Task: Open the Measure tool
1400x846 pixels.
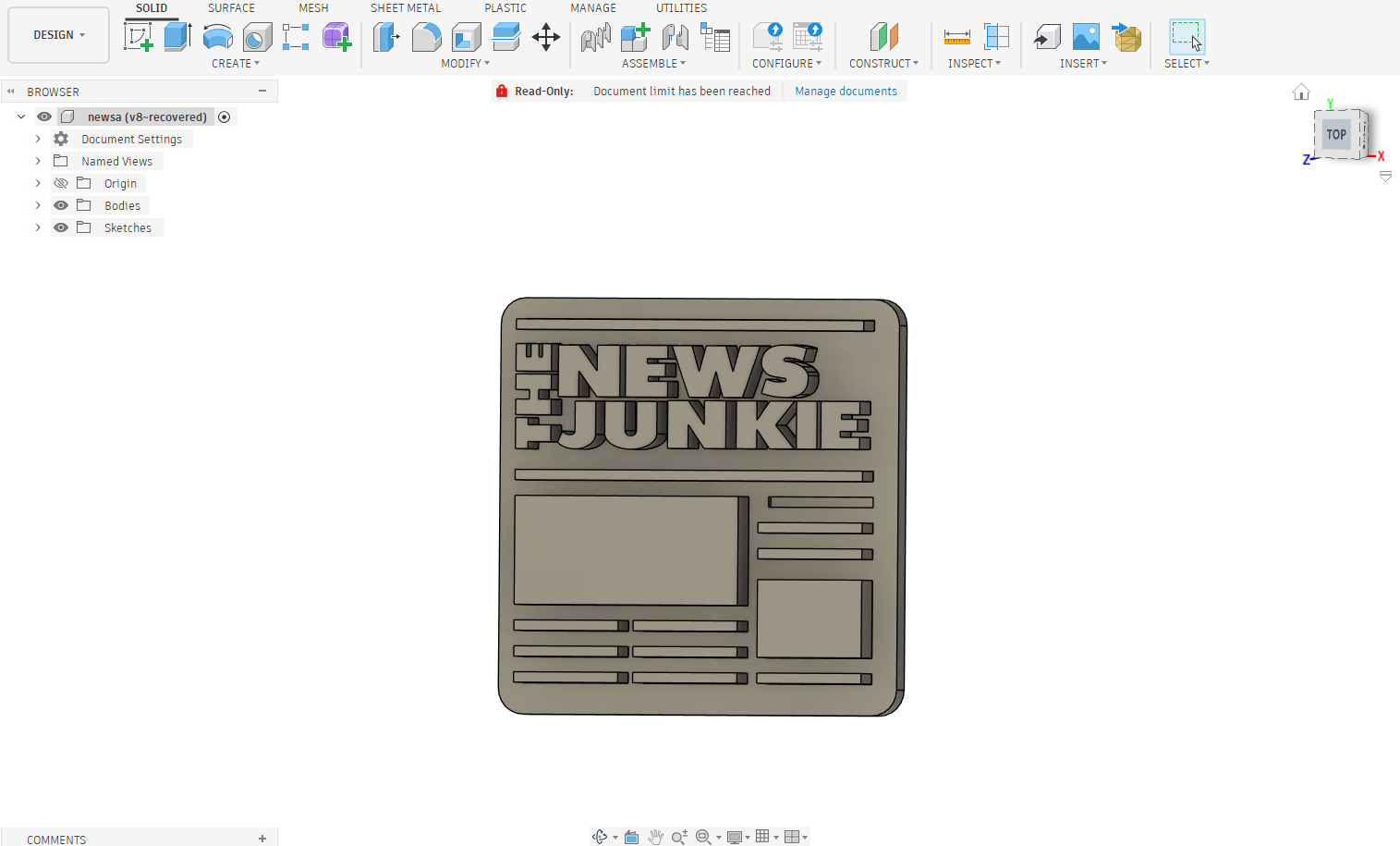Action: point(956,38)
